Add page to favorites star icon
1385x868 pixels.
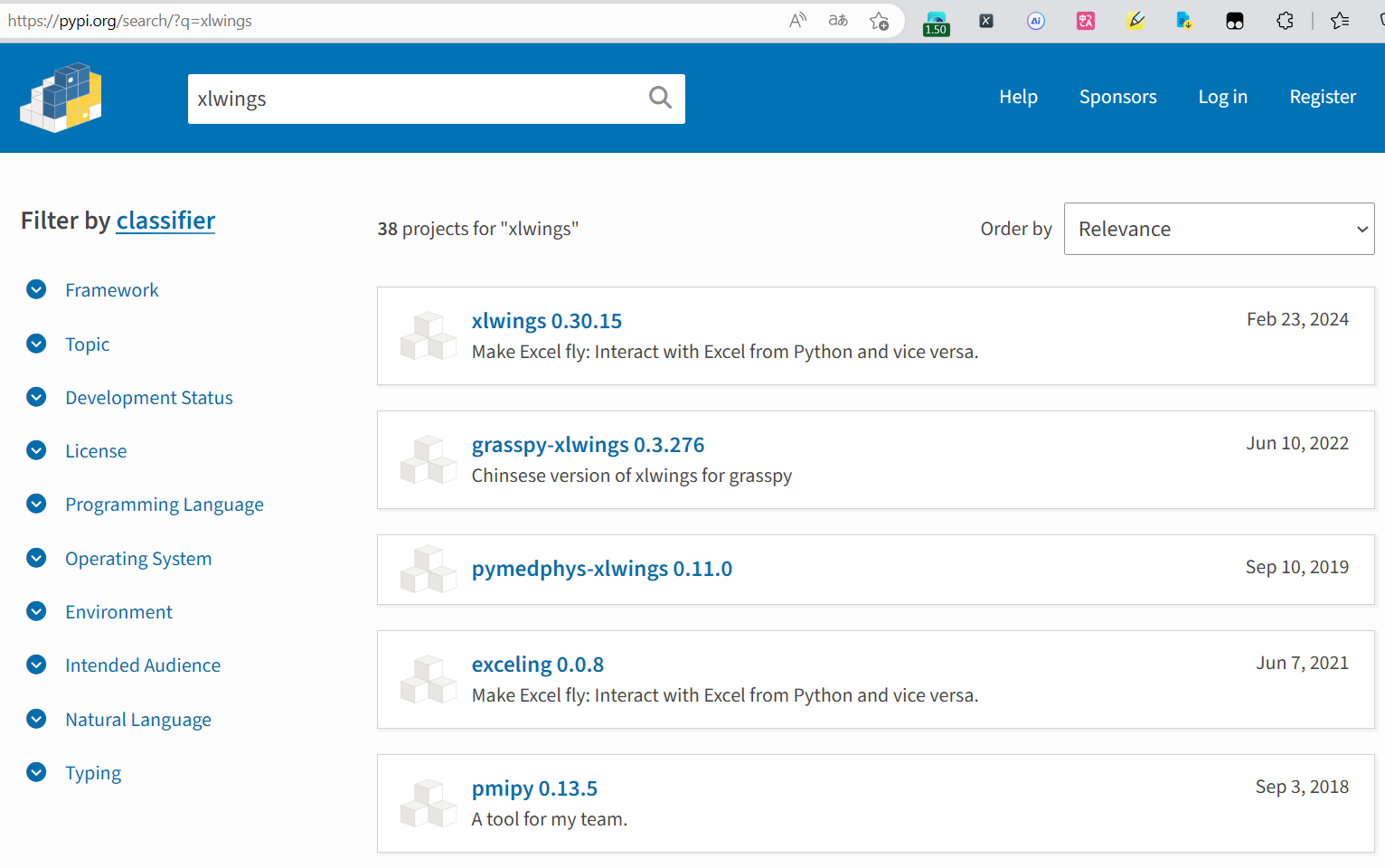coord(879,21)
